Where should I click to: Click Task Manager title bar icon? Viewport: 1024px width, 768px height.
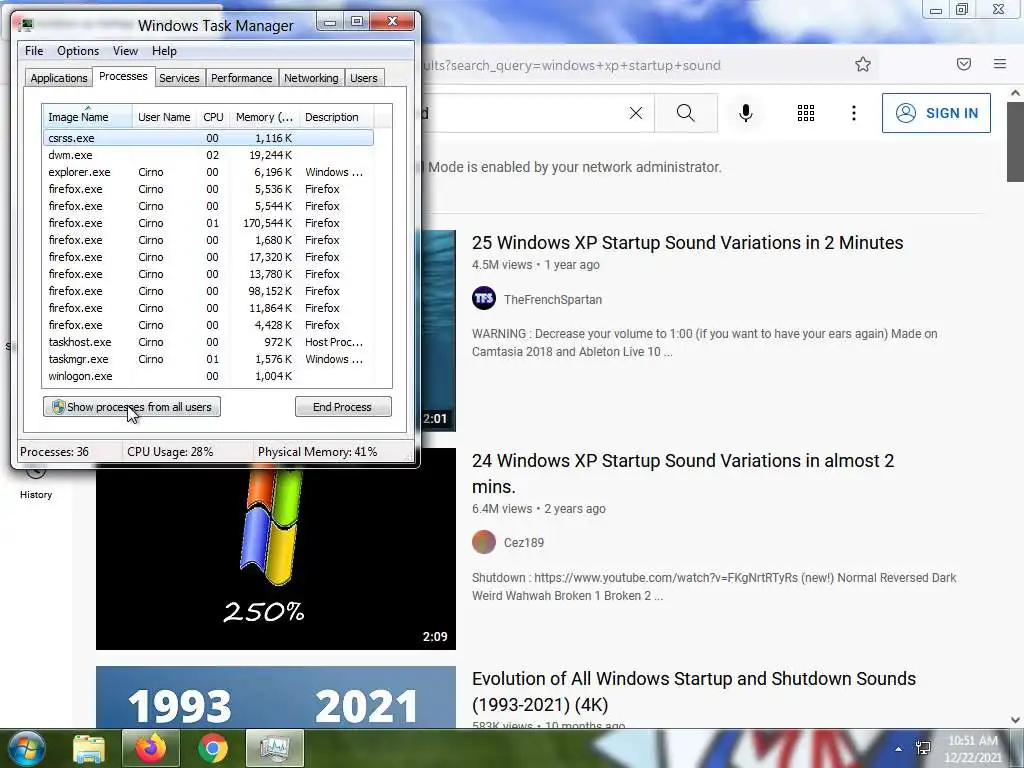tap(25, 25)
